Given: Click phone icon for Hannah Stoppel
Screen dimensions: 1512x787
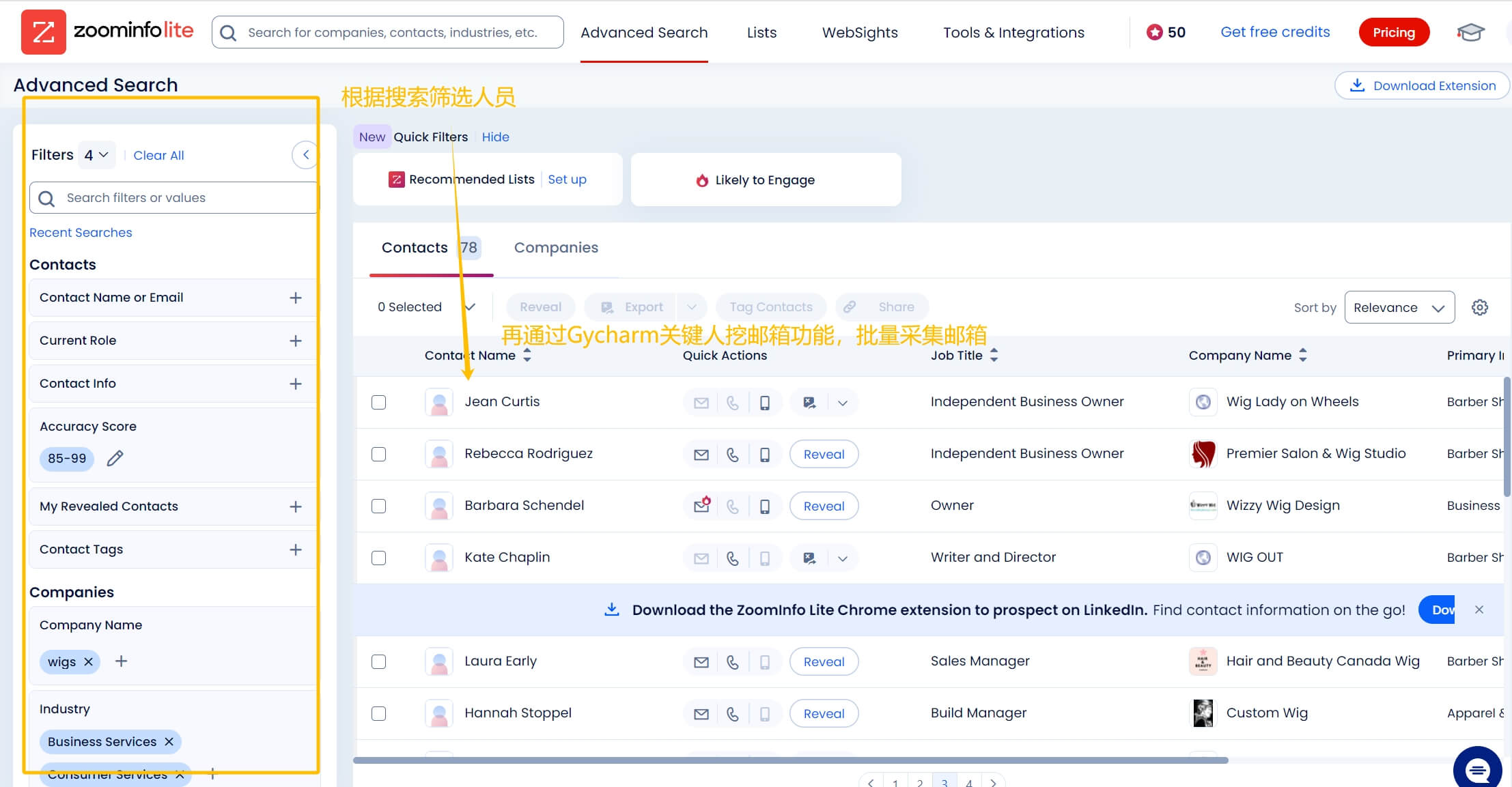Looking at the screenshot, I should [733, 714].
